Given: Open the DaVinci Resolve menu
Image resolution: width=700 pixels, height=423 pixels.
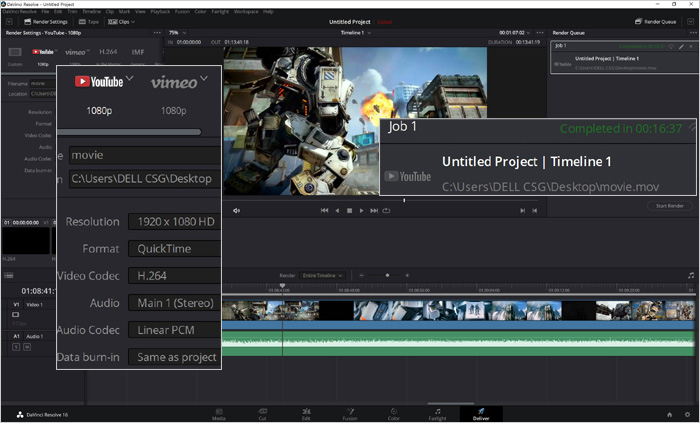Looking at the screenshot, I should click(x=19, y=12).
